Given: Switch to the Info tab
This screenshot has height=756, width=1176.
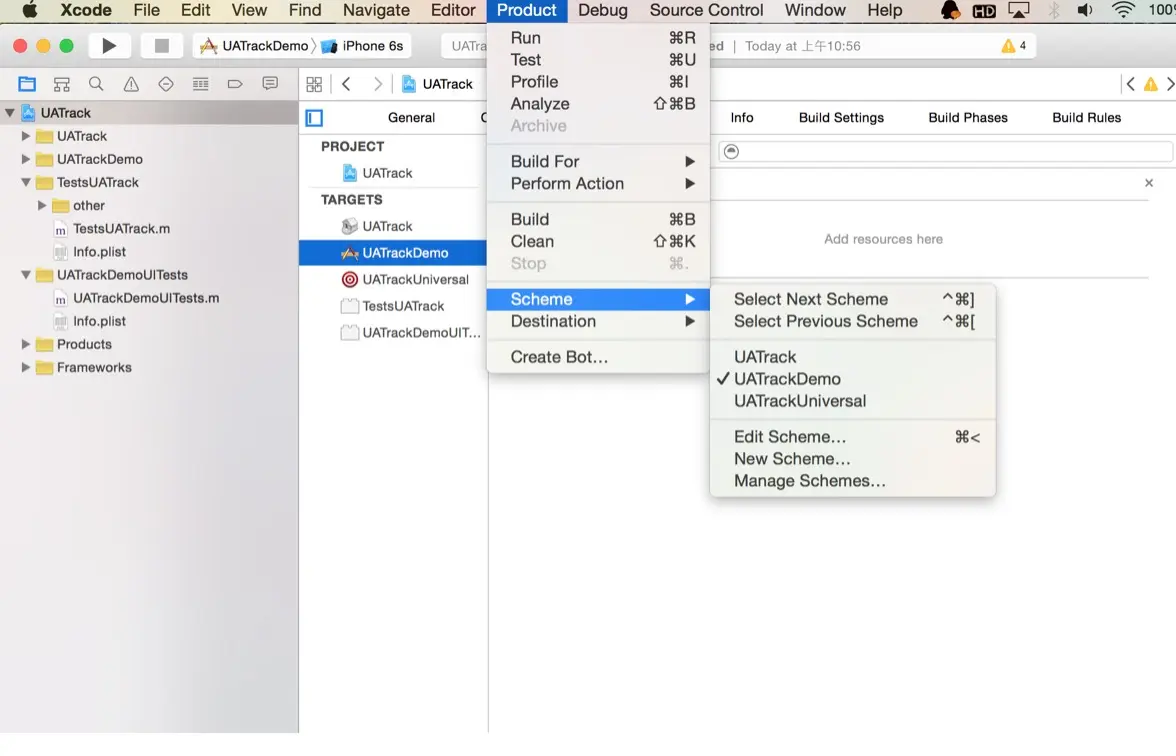Looking at the screenshot, I should [742, 118].
